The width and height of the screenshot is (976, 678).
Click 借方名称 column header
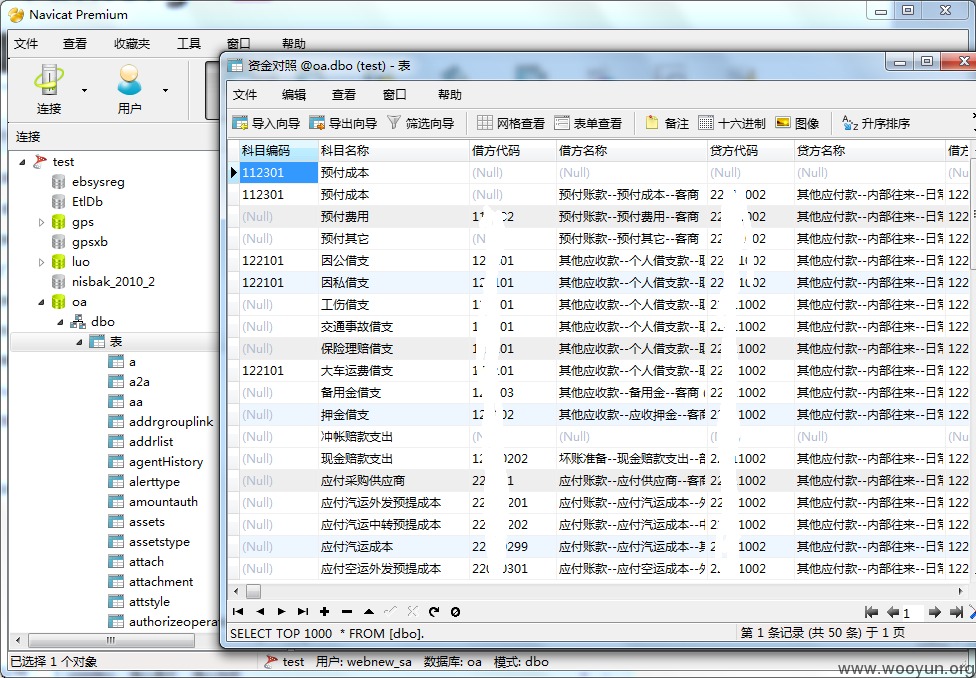pos(632,151)
